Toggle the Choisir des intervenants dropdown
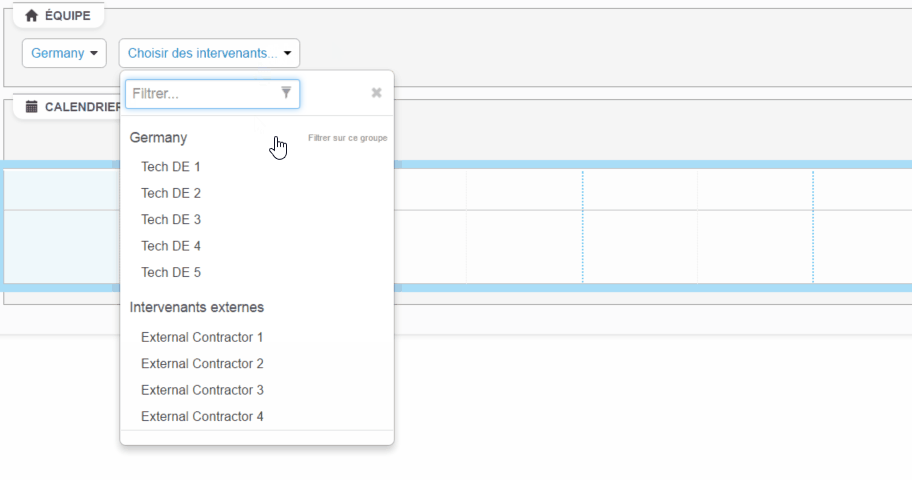This screenshot has height=480, width=912. tap(209, 53)
